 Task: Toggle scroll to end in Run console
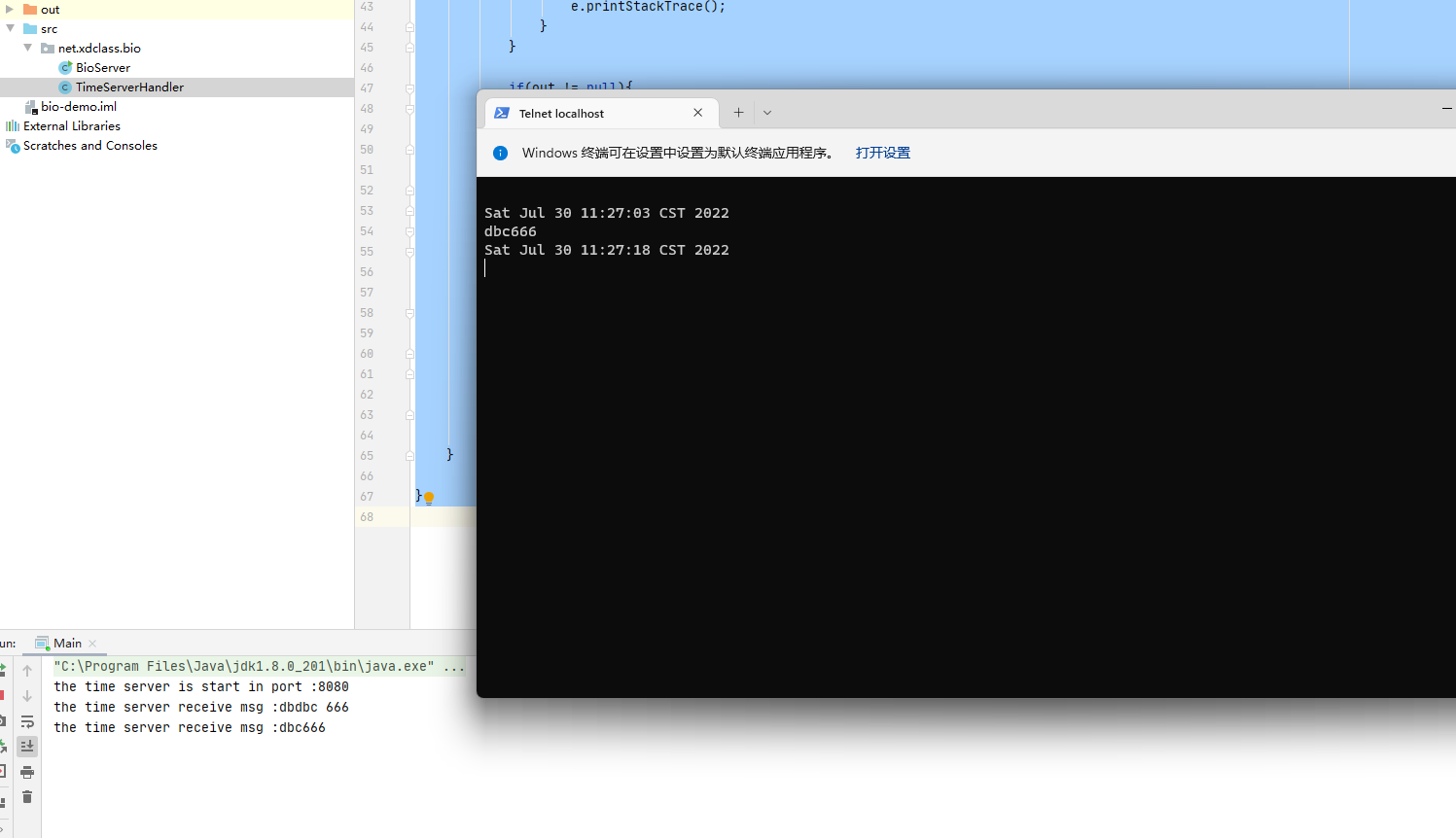coord(27,747)
